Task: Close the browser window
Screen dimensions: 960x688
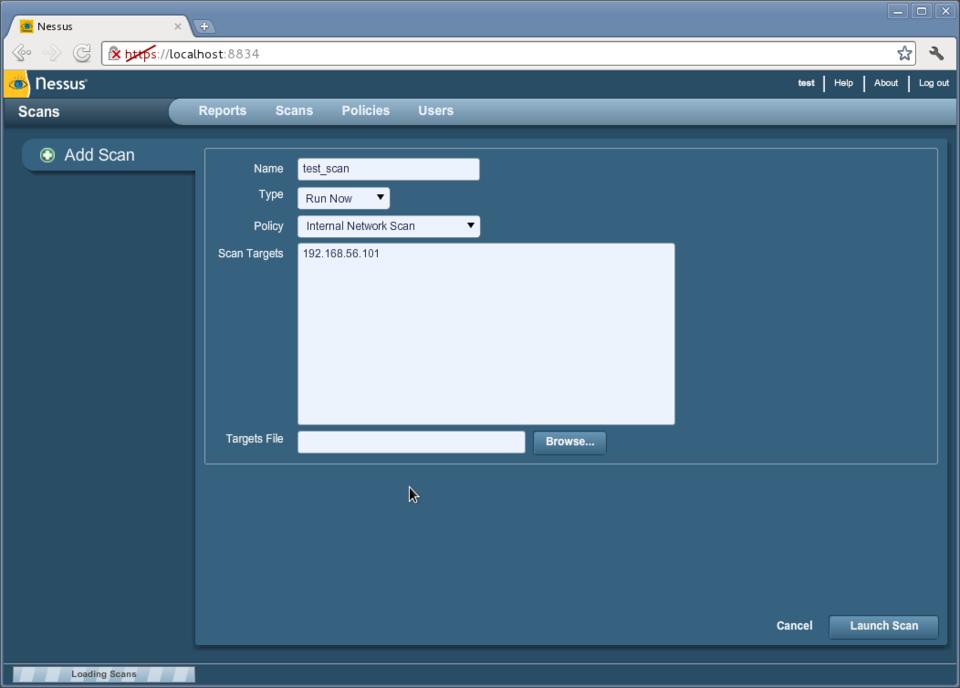Action: tap(945, 12)
